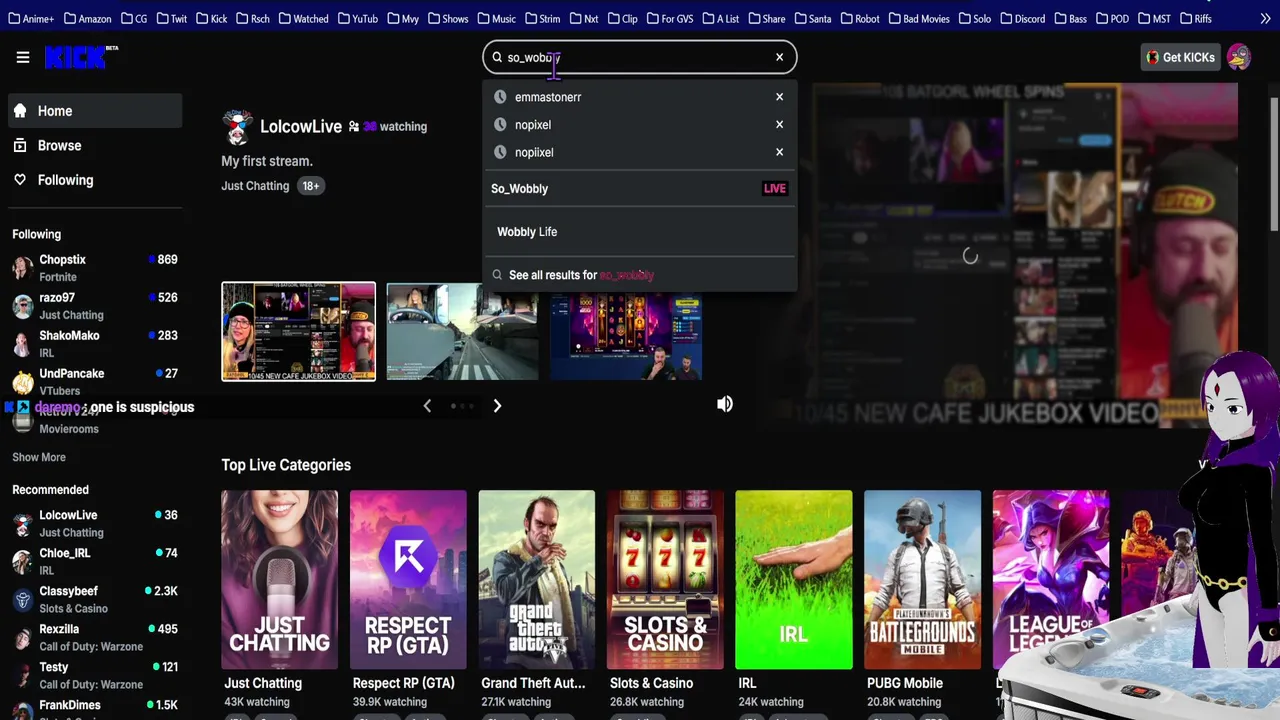Open FrankDimes in Recommended list

point(95,708)
